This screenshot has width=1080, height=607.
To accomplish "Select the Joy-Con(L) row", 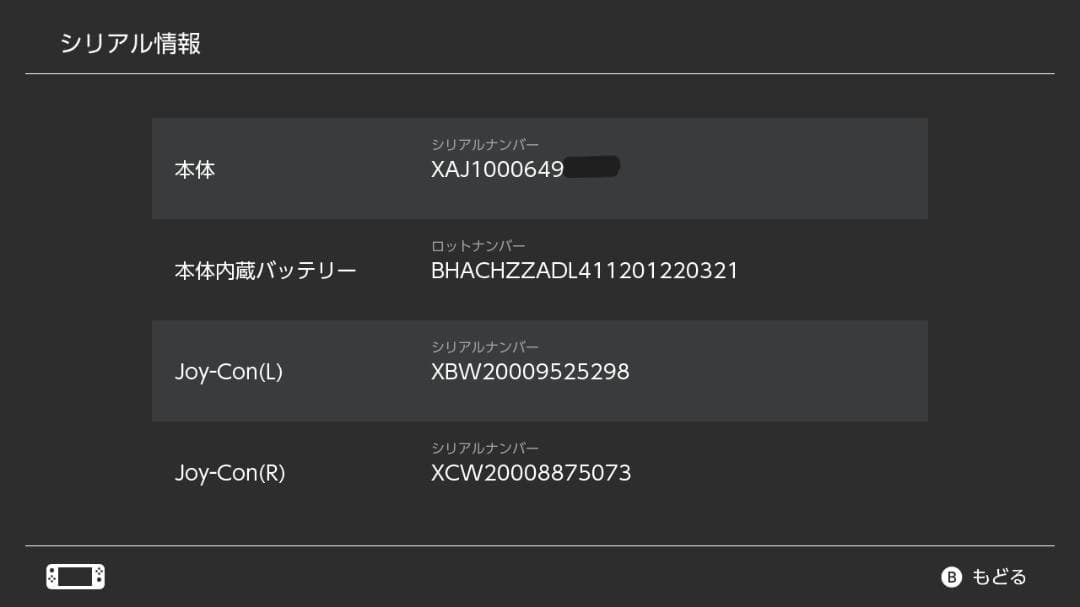I will 540,370.
